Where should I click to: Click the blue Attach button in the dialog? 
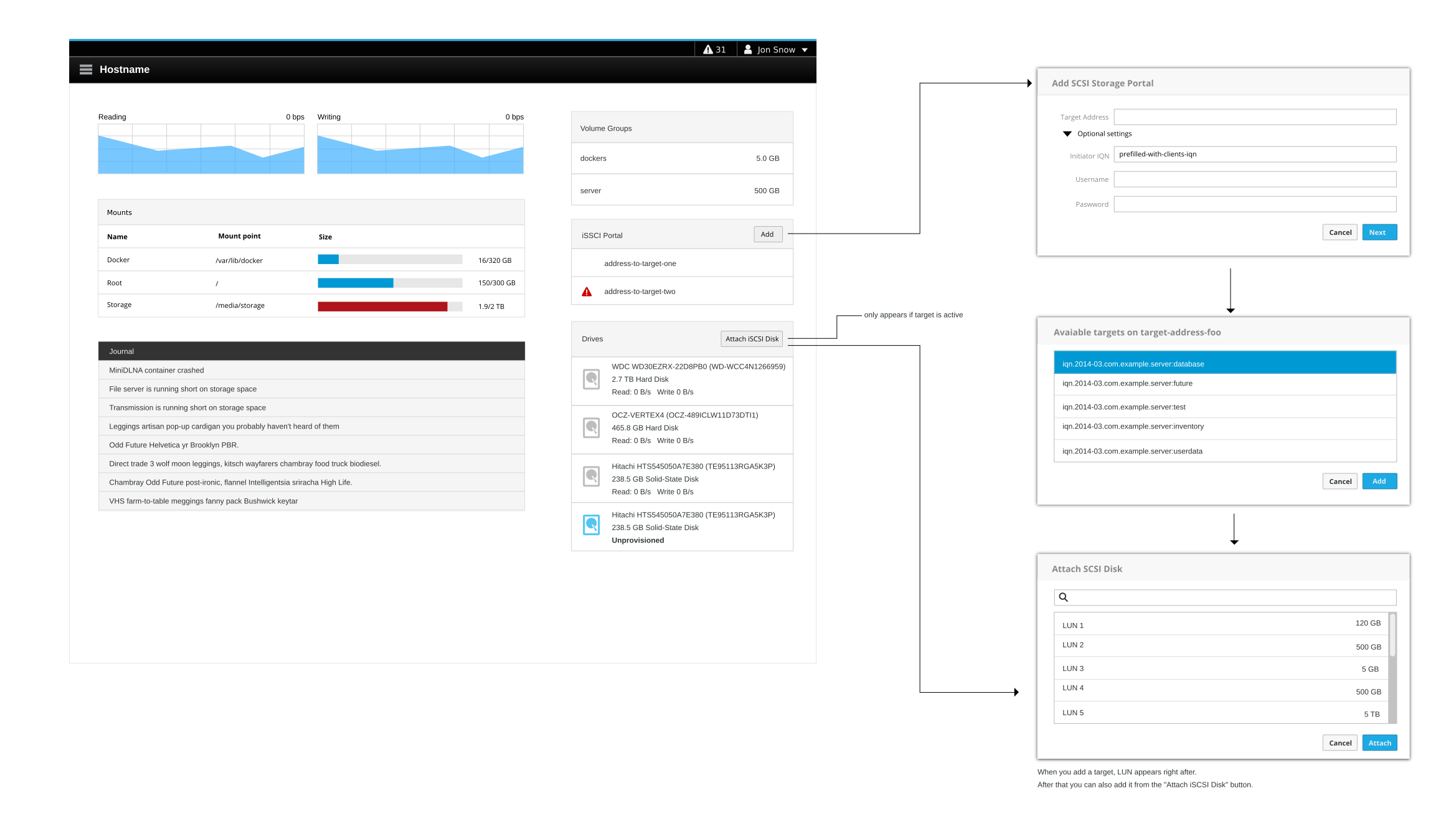point(1379,743)
